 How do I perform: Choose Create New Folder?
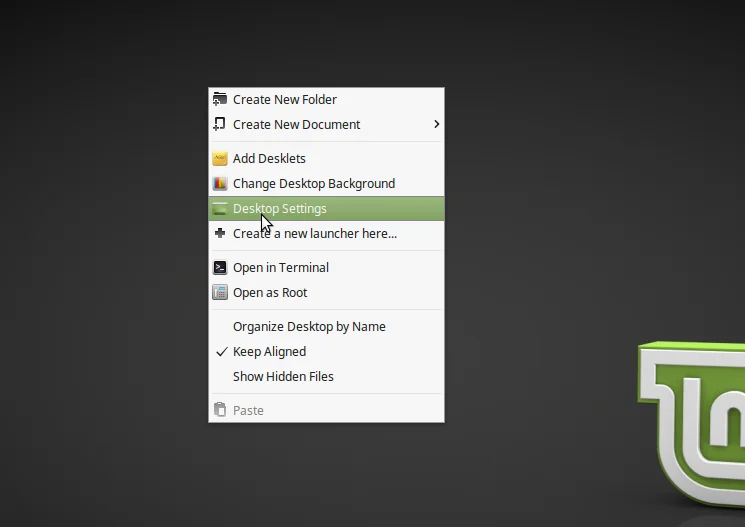326,99
